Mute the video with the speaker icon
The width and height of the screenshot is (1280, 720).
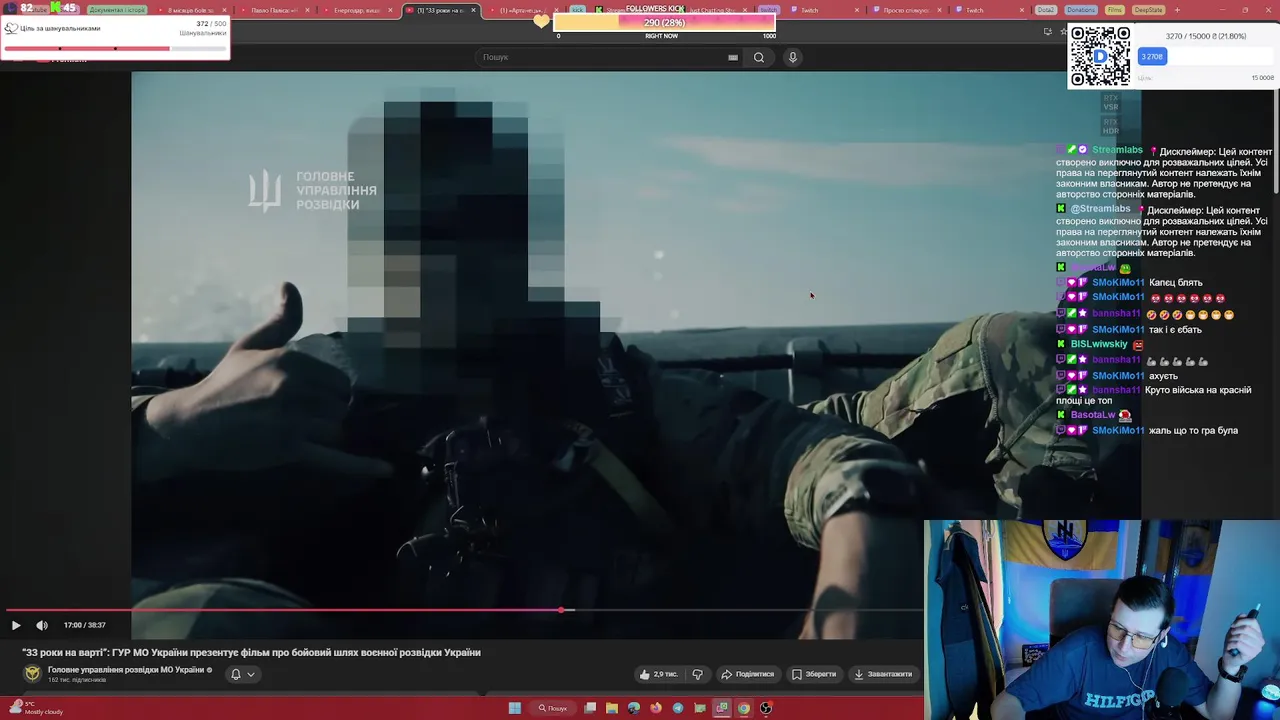[x=42, y=625]
